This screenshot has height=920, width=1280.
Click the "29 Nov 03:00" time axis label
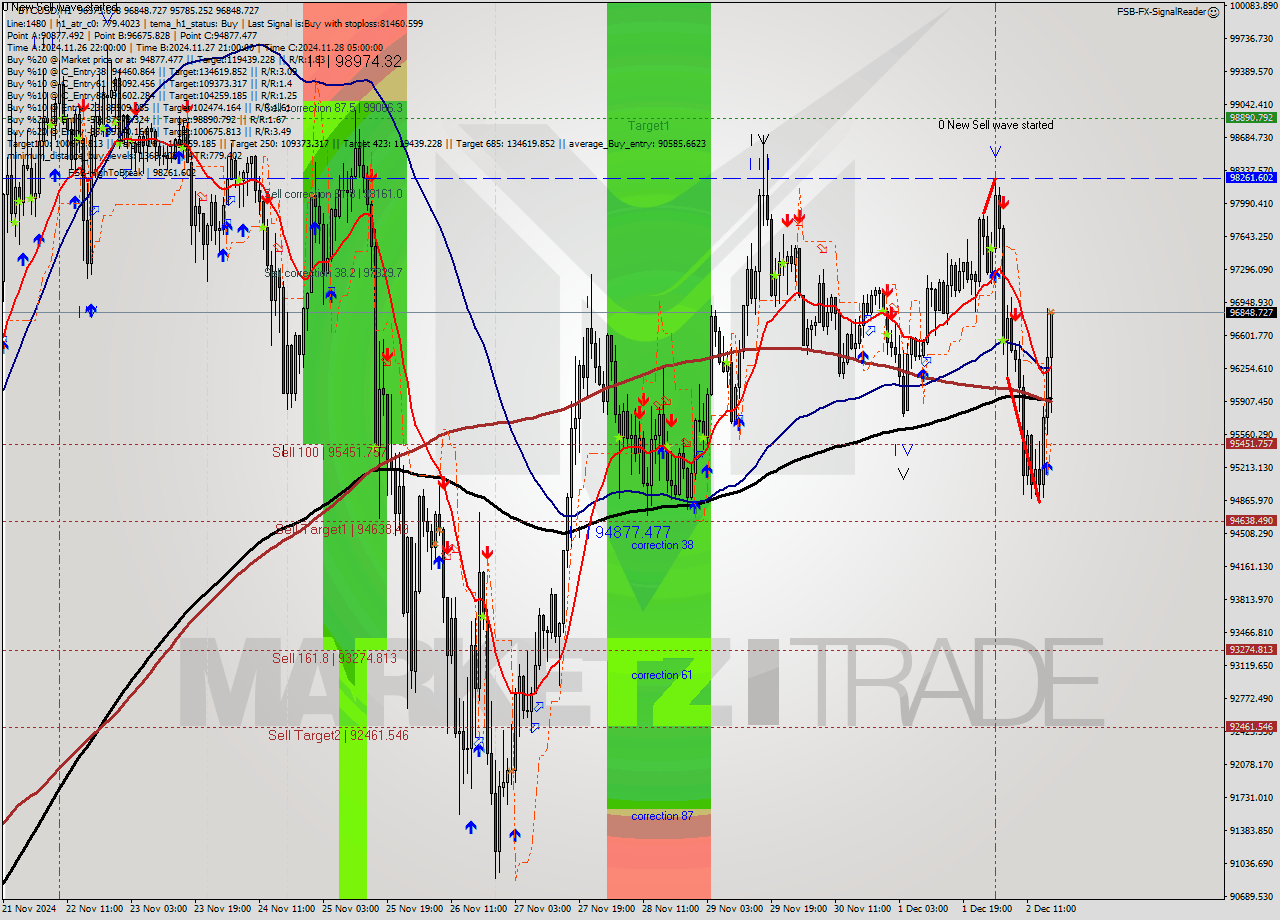tap(735, 909)
